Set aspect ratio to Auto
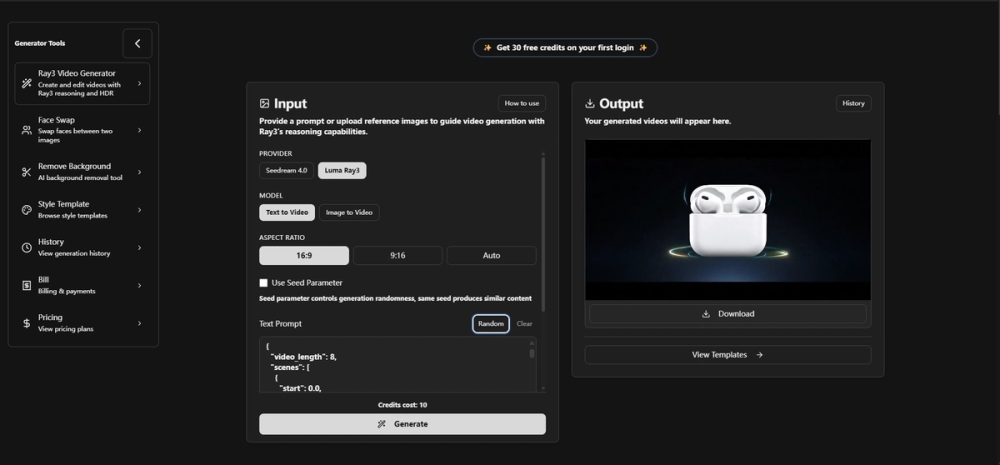This screenshot has width=1000, height=465. point(492,255)
